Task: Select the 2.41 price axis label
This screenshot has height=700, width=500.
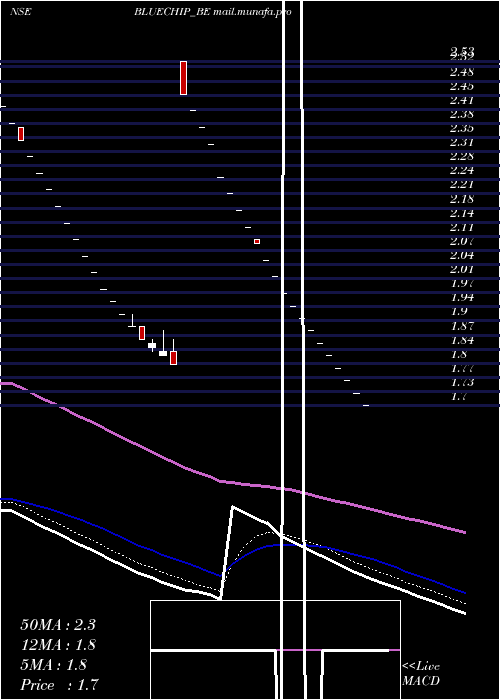Action: (462, 100)
